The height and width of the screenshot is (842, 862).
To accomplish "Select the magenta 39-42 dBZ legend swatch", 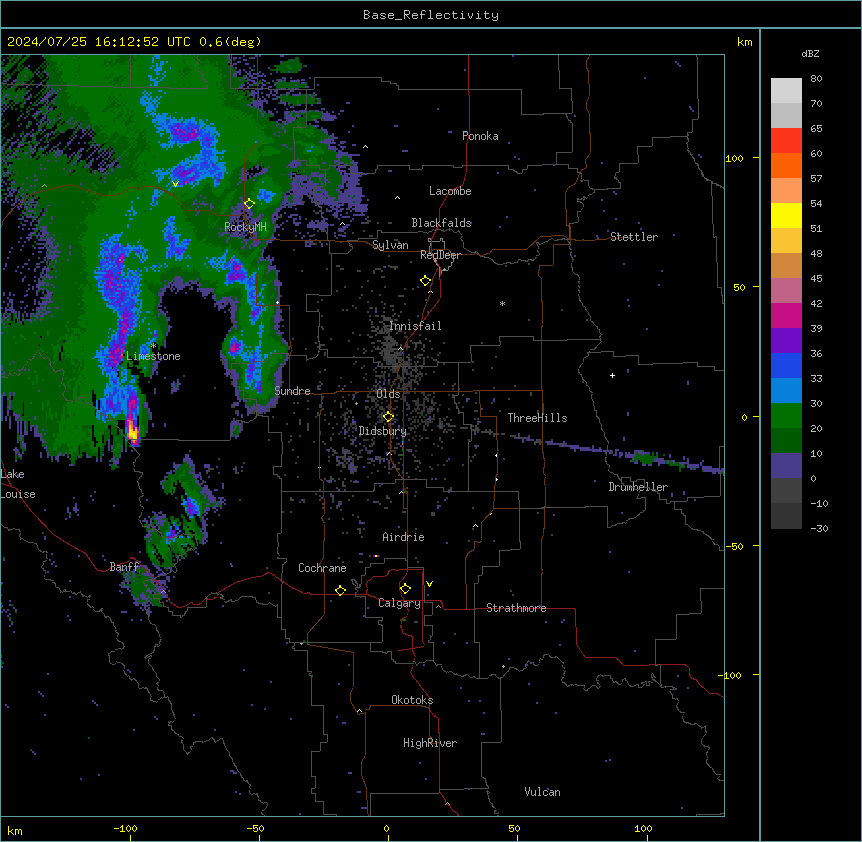I will 786,315.
